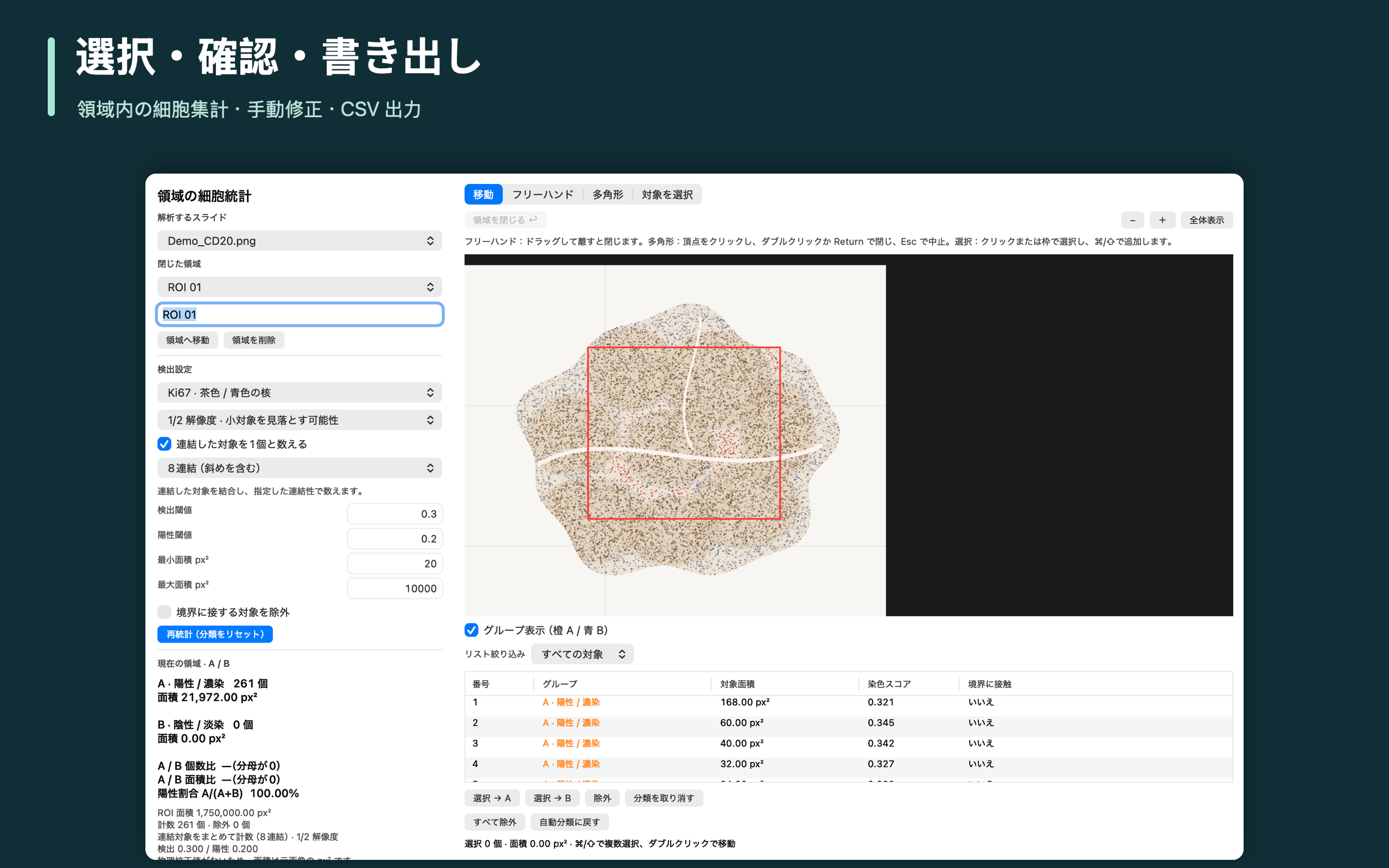Click the 領域へ移動 button
1389x868 pixels.
pyautogui.click(x=188, y=340)
